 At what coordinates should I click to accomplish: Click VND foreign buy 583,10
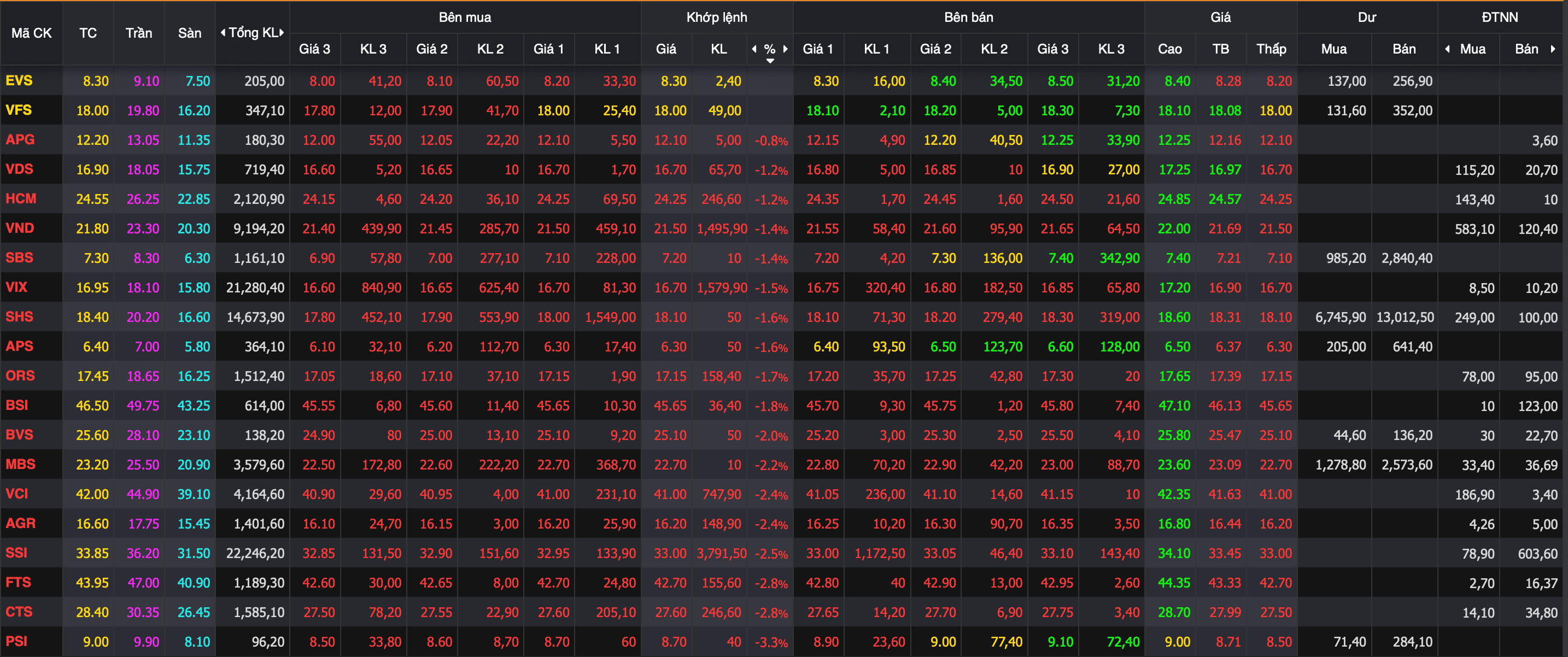(1475, 228)
